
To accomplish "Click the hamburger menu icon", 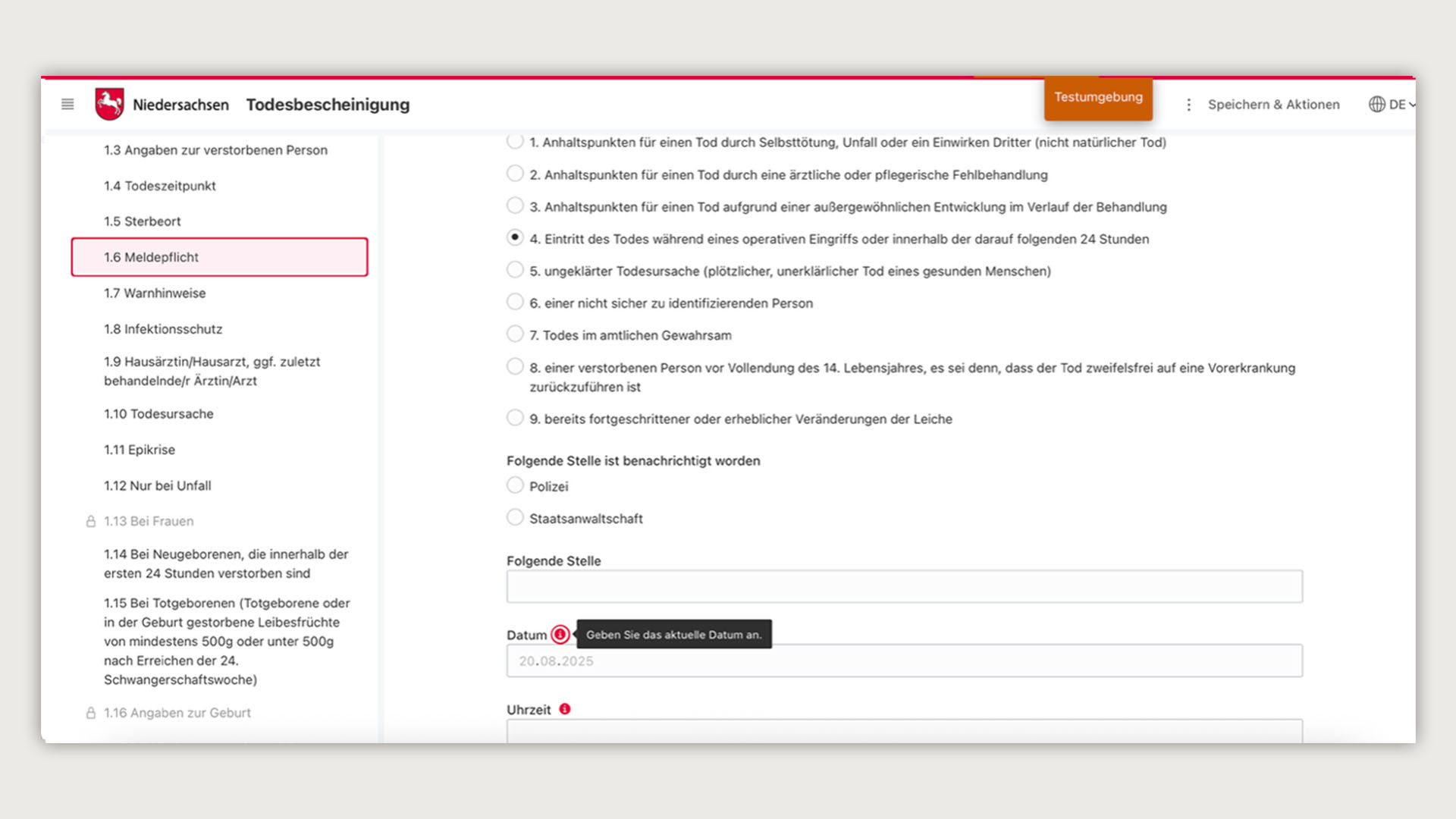I will [x=67, y=104].
